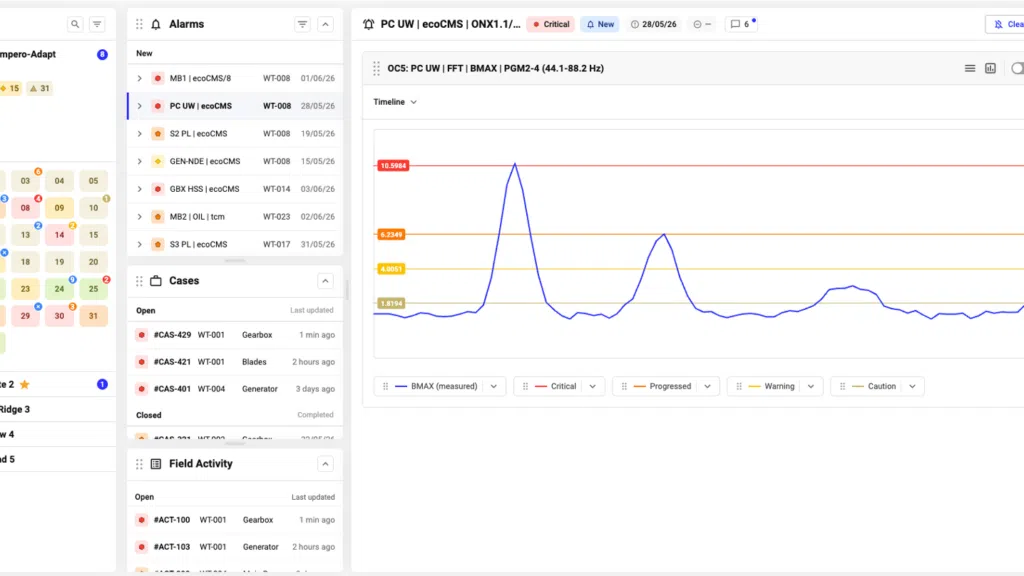1024x576 pixels.
Task: Open the Critical series dropdown
Action: tap(592, 387)
